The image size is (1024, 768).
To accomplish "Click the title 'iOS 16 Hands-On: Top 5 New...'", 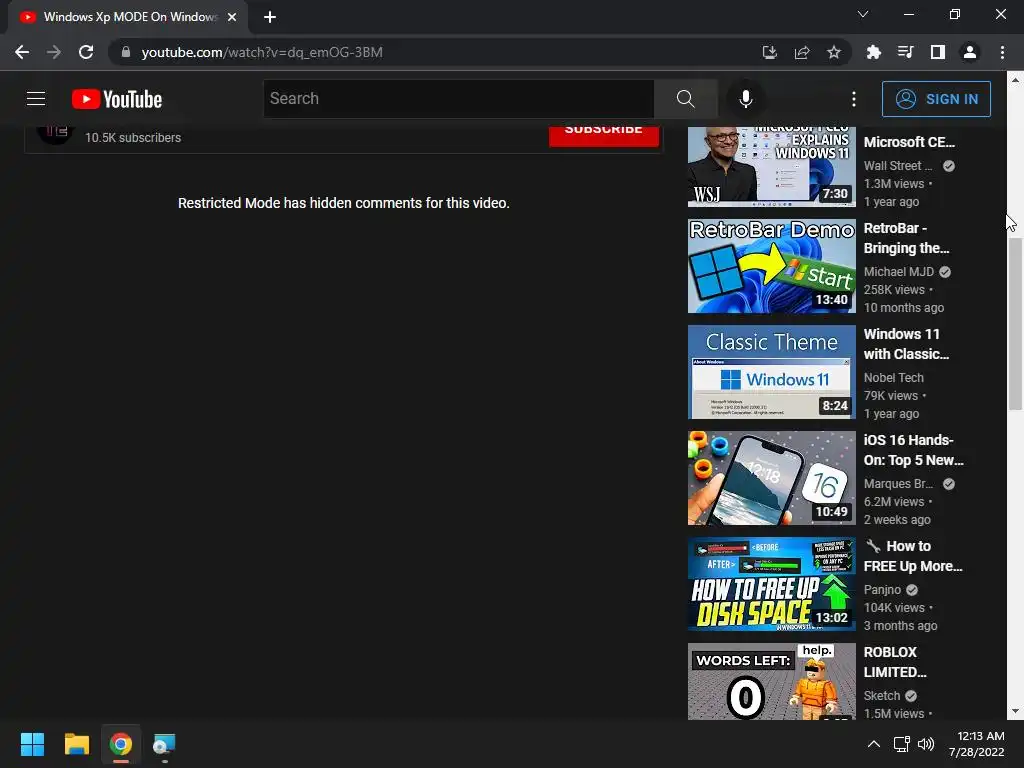I will (x=914, y=450).
